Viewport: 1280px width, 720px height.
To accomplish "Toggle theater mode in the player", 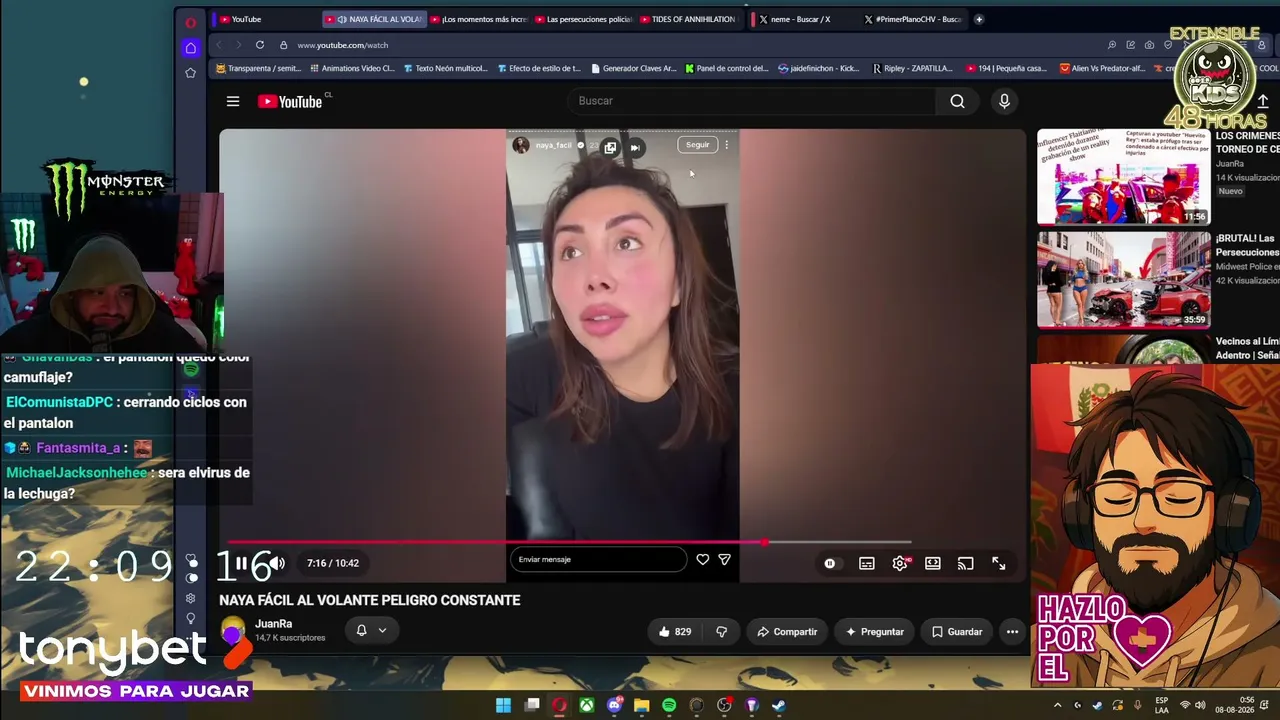I will [933, 564].
